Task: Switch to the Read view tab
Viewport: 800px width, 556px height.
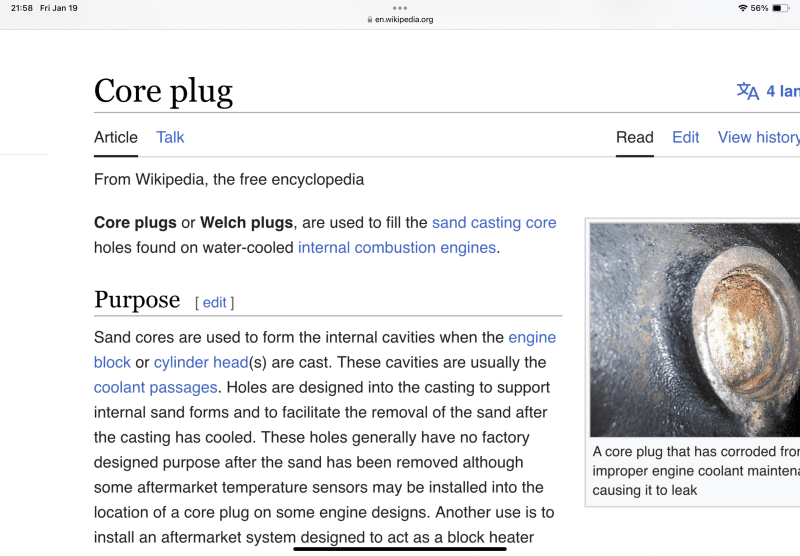Action: click(x=634, y=137)
